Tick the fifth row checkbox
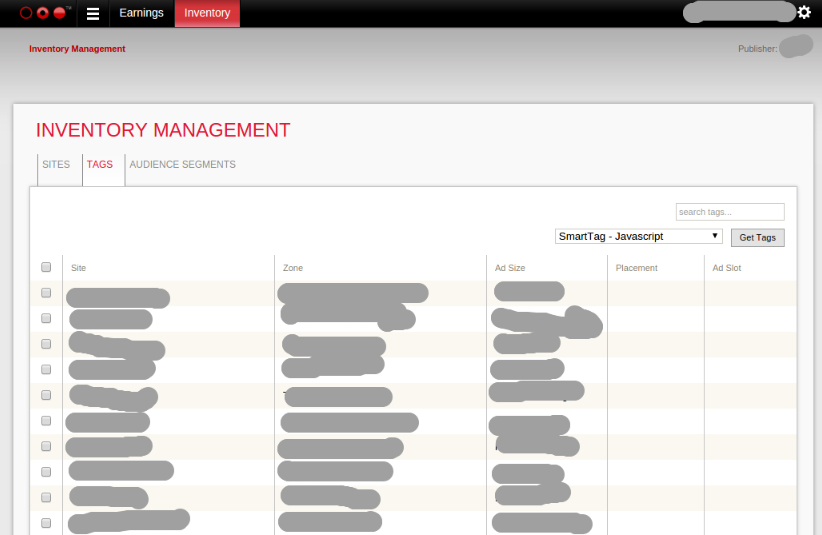Viewport: 822px width, 535px height. click(46, 395)
